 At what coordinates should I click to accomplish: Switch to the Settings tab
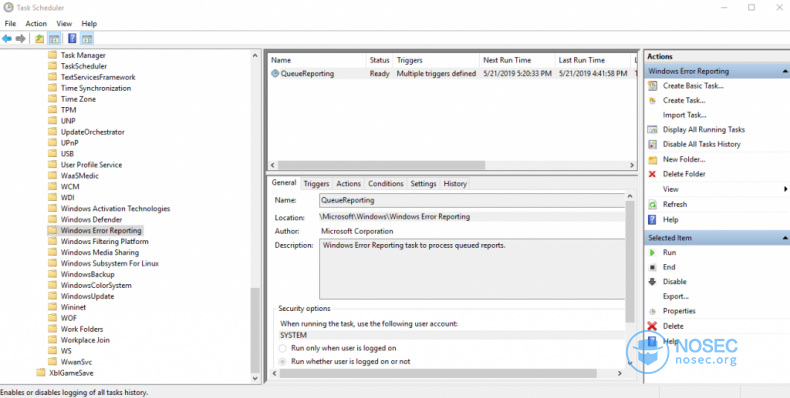[423, 184]
